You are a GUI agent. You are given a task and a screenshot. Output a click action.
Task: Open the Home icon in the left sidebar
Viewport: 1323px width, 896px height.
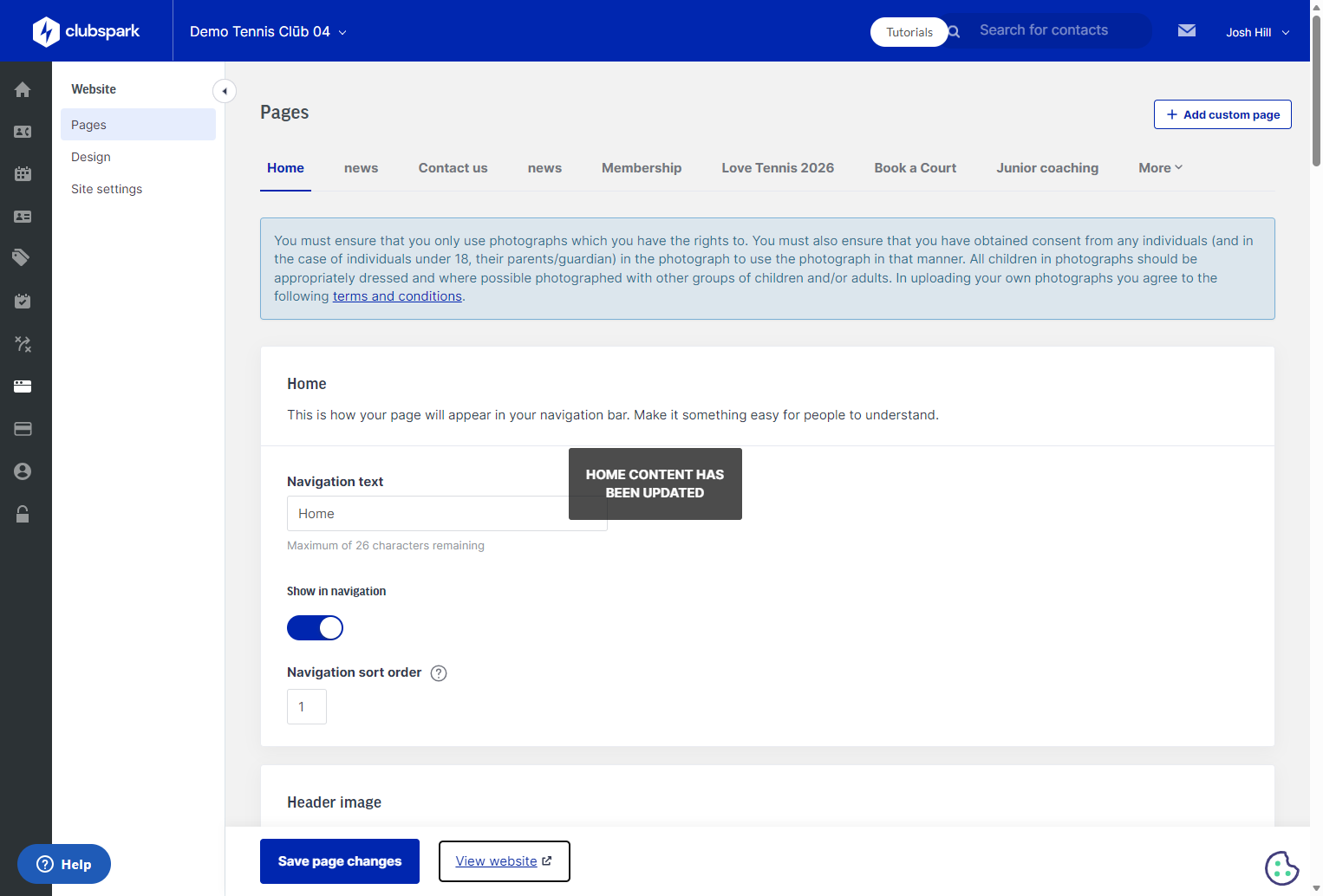(x=23, y=90)
